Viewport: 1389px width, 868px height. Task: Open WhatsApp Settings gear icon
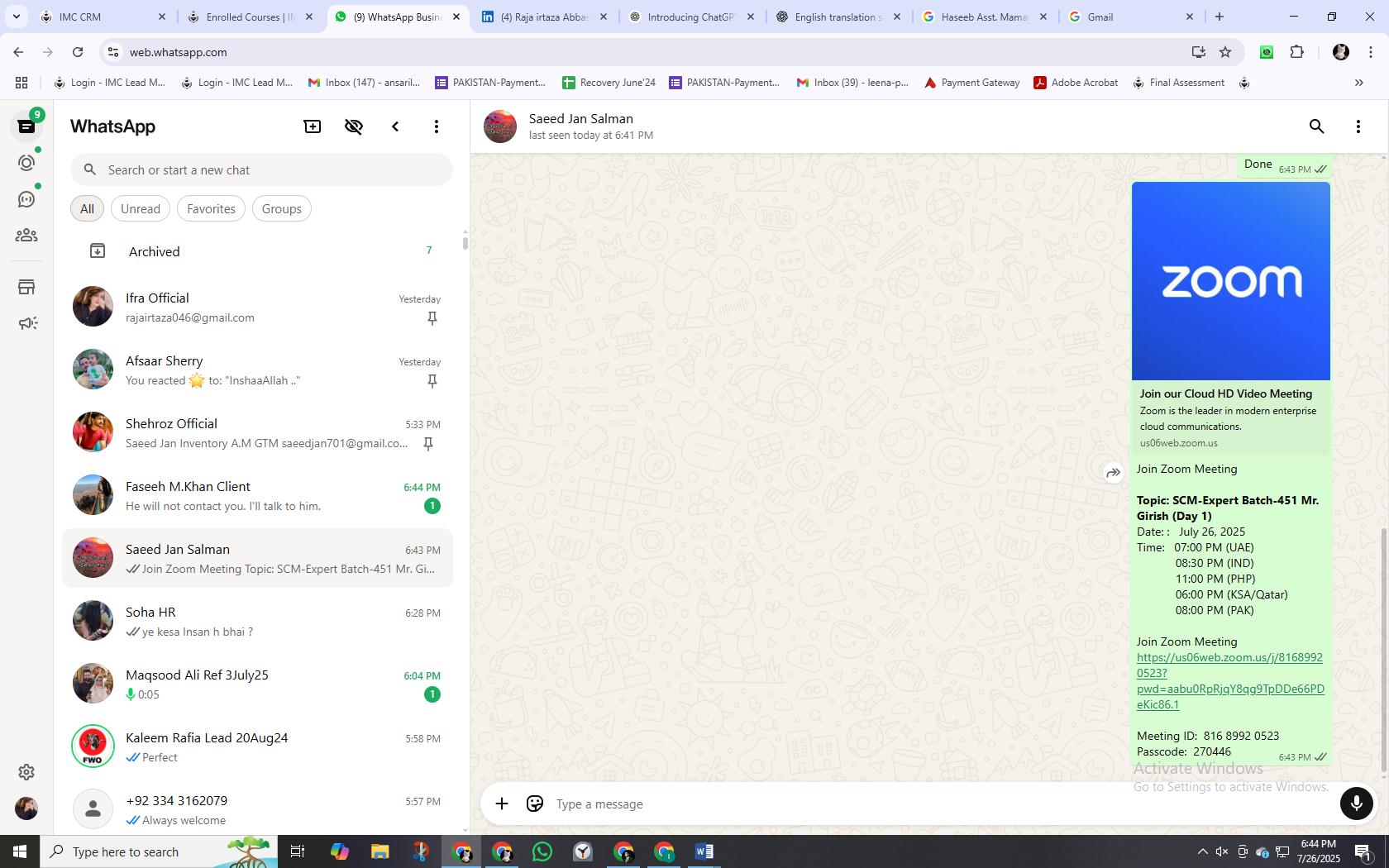coord(26,772)
